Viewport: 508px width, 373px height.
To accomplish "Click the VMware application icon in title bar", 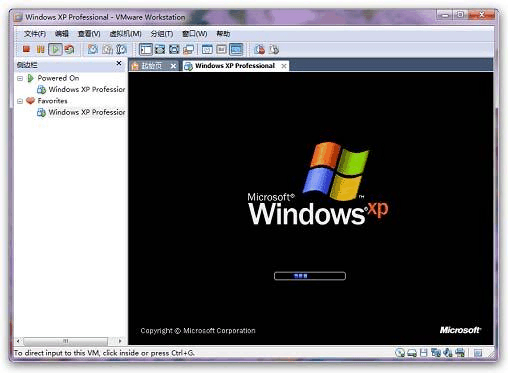I will click(19, 17).
